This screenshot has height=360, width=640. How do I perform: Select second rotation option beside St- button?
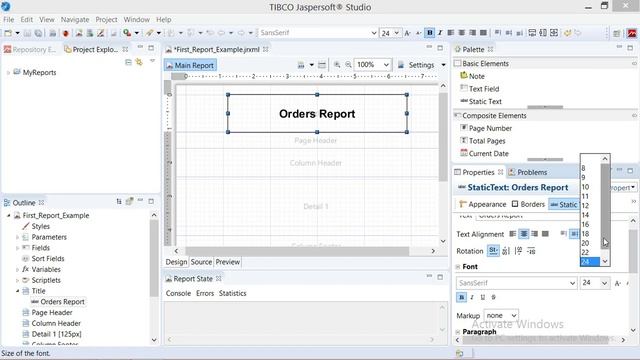pyautogui.click(x=506, y=251)
